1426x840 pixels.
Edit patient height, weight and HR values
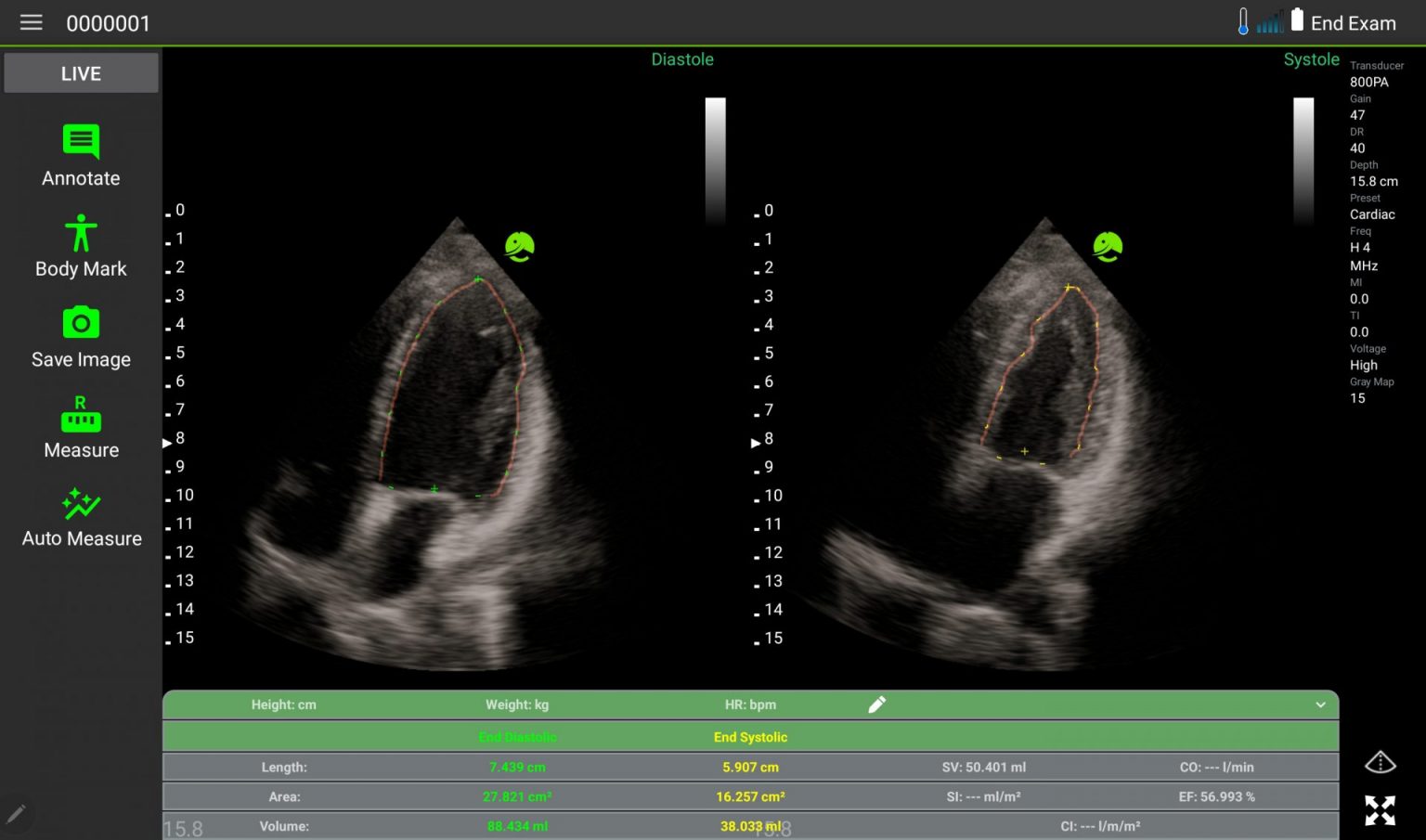tap(876, 704)
